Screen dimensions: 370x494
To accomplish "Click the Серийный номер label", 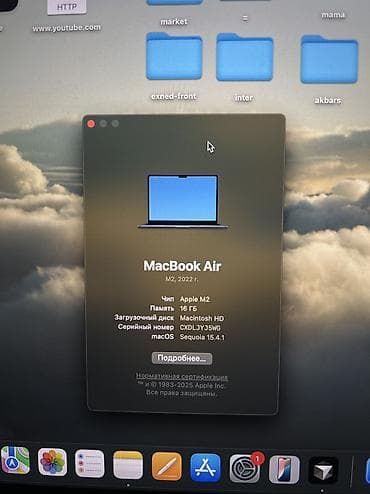I will click(x=146, y=327).
